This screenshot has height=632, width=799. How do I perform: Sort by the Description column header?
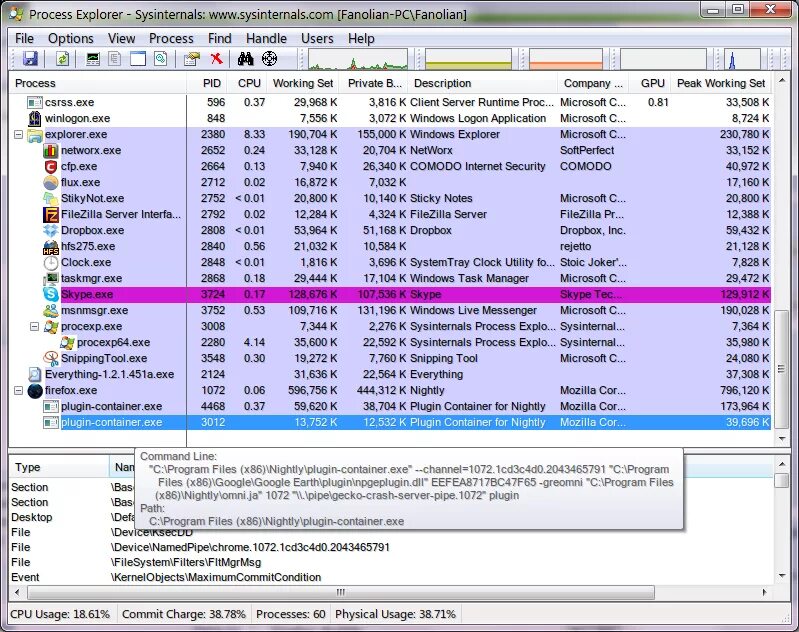tap(482, 83)
